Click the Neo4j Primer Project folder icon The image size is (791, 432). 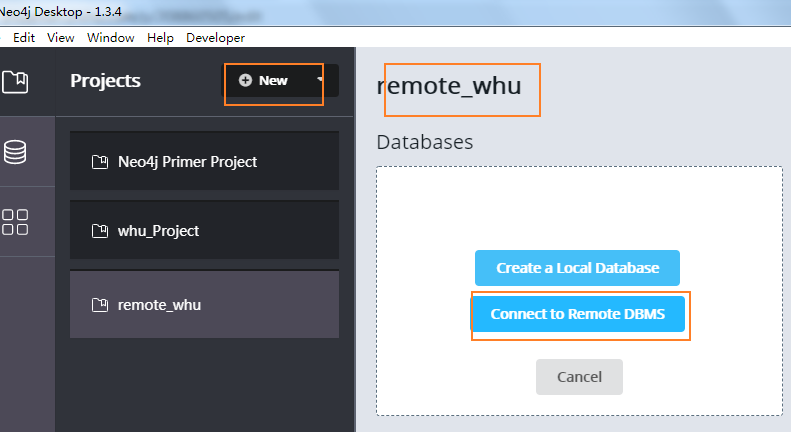[99, 162]
